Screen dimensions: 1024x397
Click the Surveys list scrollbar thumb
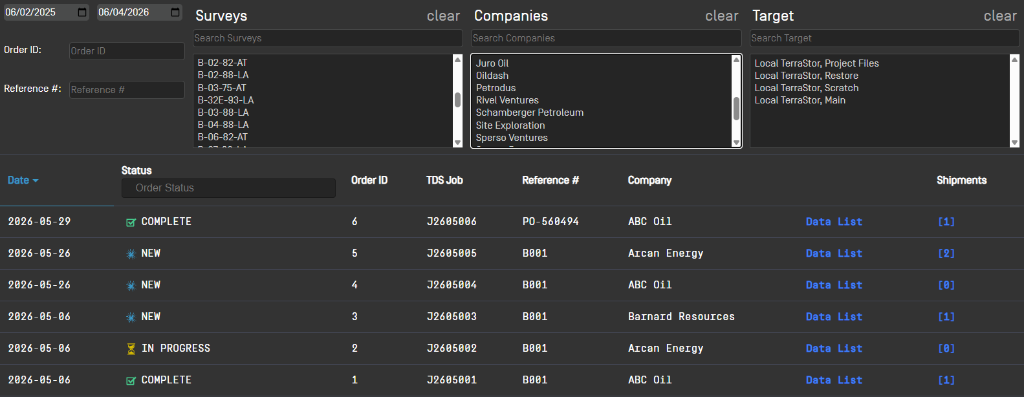pos(458,99)
